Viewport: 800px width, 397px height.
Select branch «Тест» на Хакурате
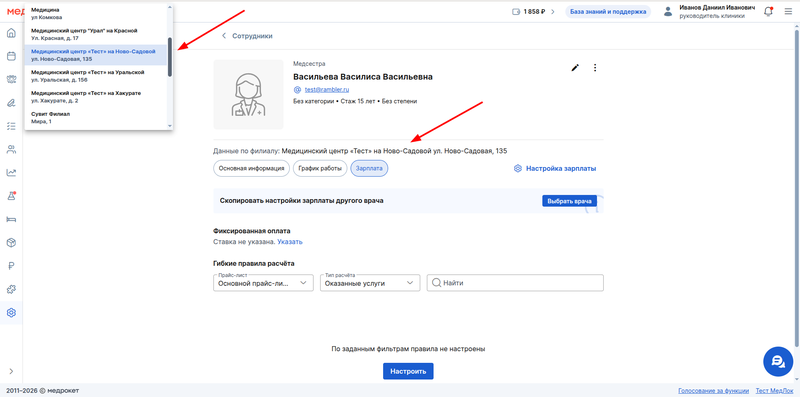[x=95, y=97]
